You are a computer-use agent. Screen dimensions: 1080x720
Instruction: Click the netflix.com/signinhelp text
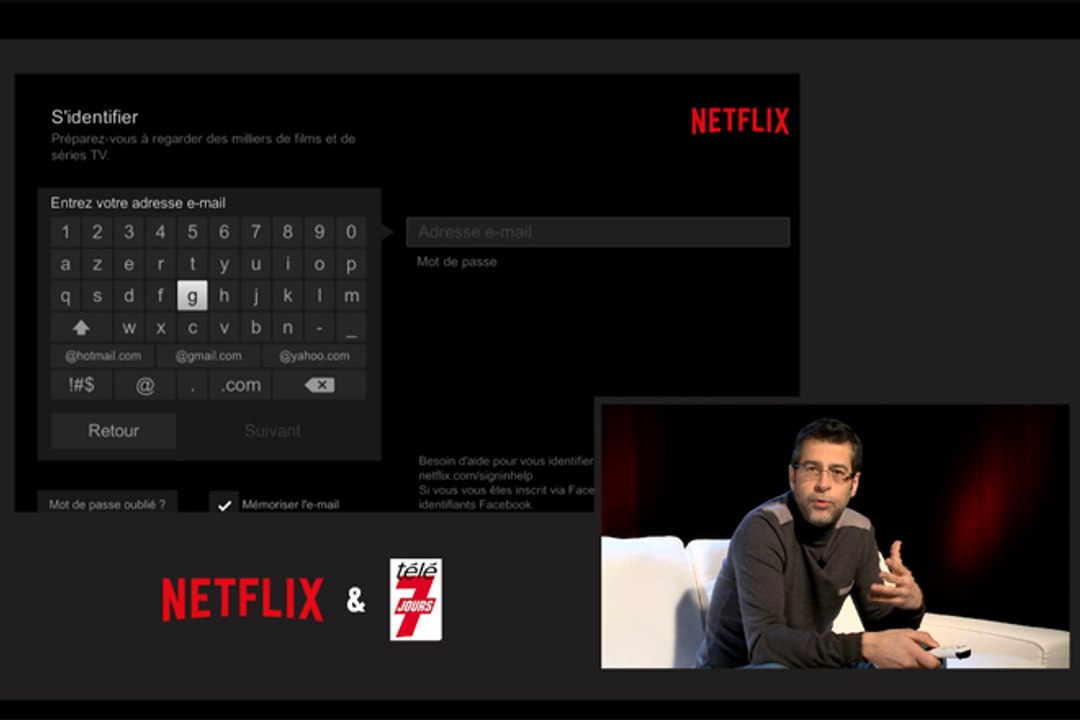point(475,475)
